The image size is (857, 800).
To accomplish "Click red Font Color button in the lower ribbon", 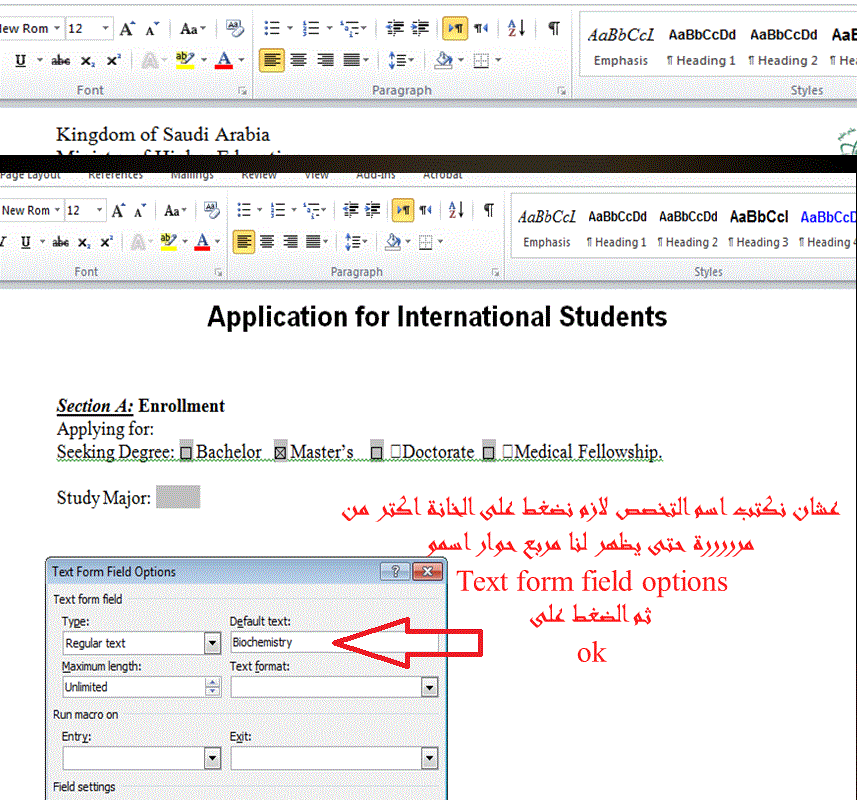I will (x=203, y=242).
